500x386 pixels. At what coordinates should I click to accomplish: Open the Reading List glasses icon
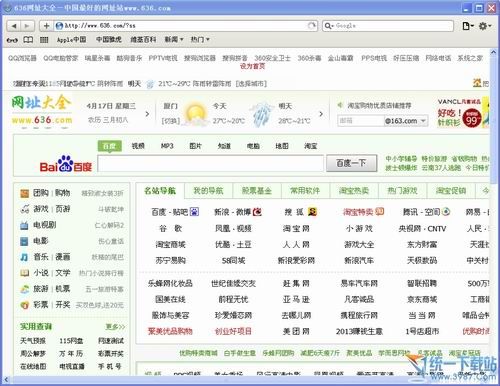coord(12,40)
